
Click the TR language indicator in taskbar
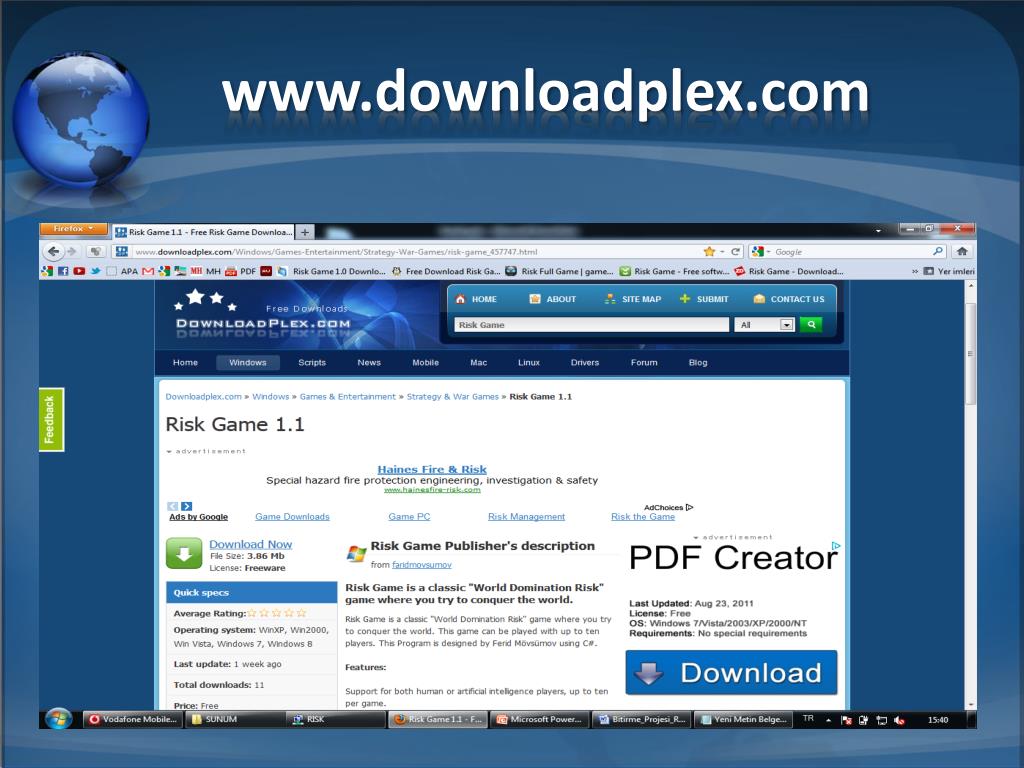[x=808, y=718]
